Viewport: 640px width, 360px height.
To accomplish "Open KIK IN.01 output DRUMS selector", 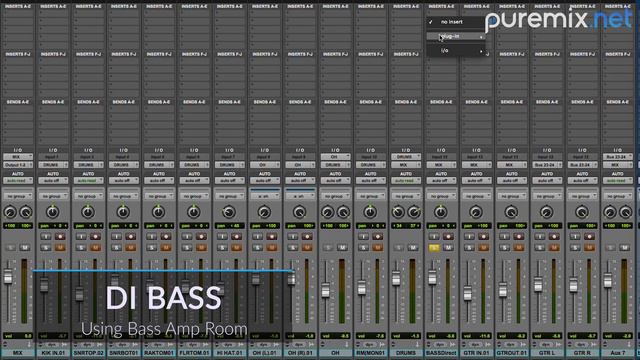I will pyautogui.click(x=53, y=165).
